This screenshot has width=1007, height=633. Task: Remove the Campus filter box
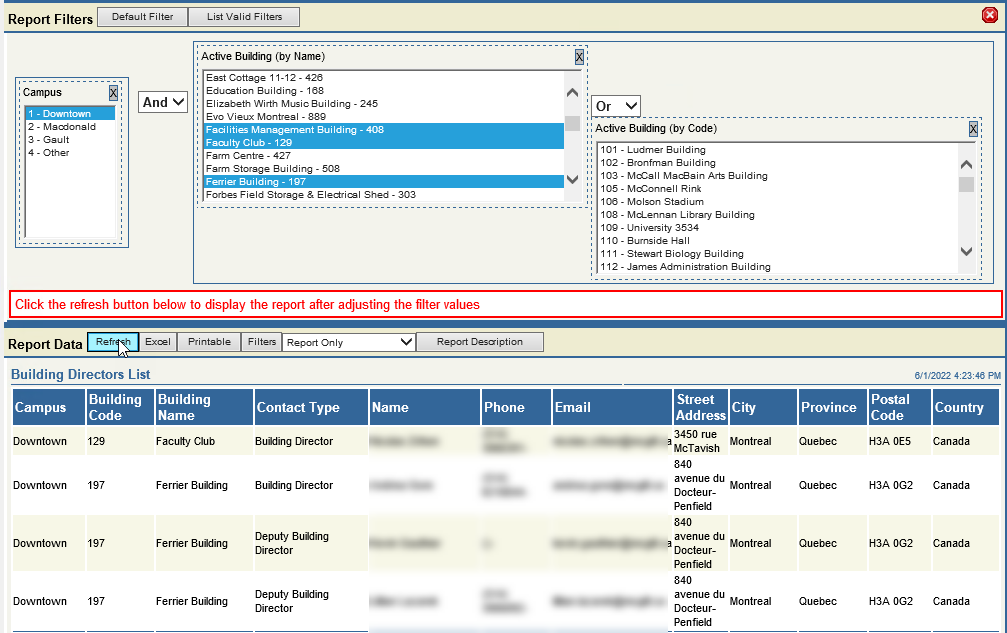tap(113, 93)
